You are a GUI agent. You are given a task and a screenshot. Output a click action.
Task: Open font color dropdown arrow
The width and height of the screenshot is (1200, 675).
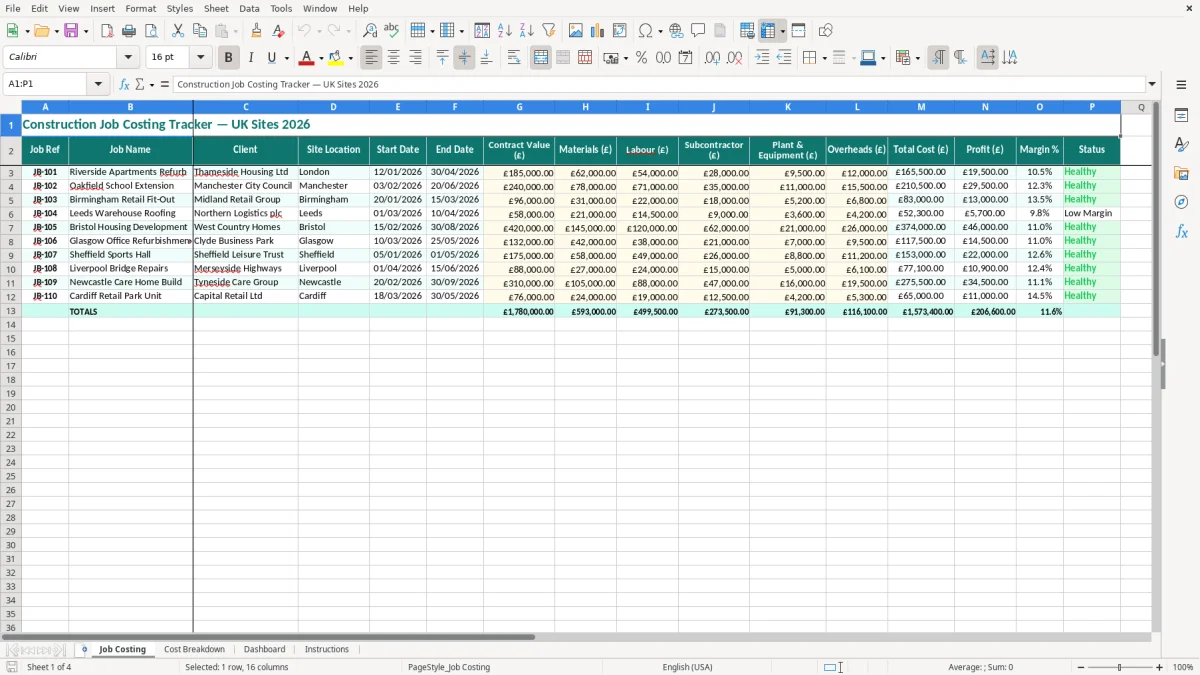point(321,58)
